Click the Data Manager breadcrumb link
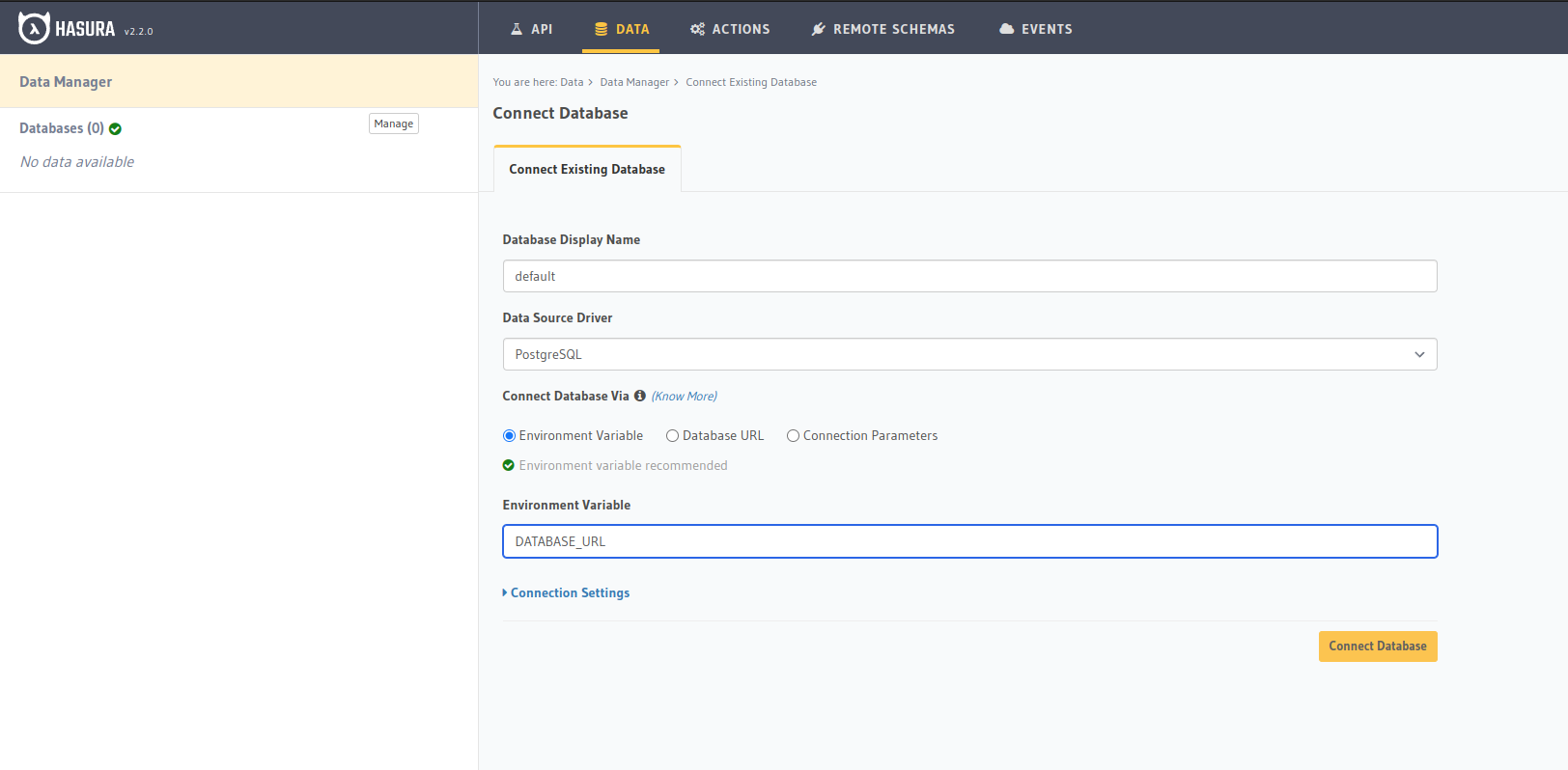Screen dimensions: 1568x770 click(634, 82)
